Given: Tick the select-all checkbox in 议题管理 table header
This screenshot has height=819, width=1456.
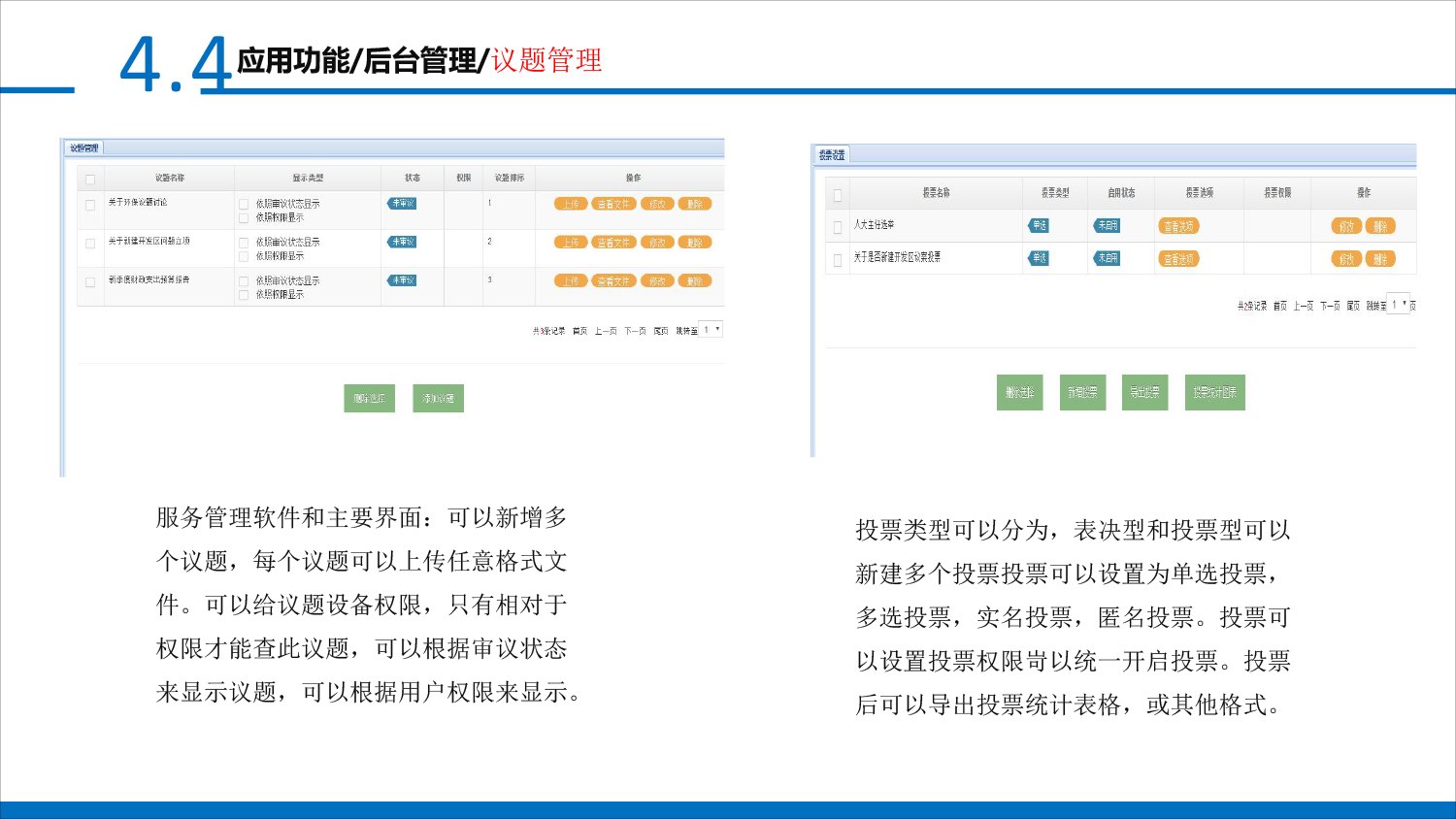Looking at the screenshot, I should pyautogui.click(x=90, y=180).
